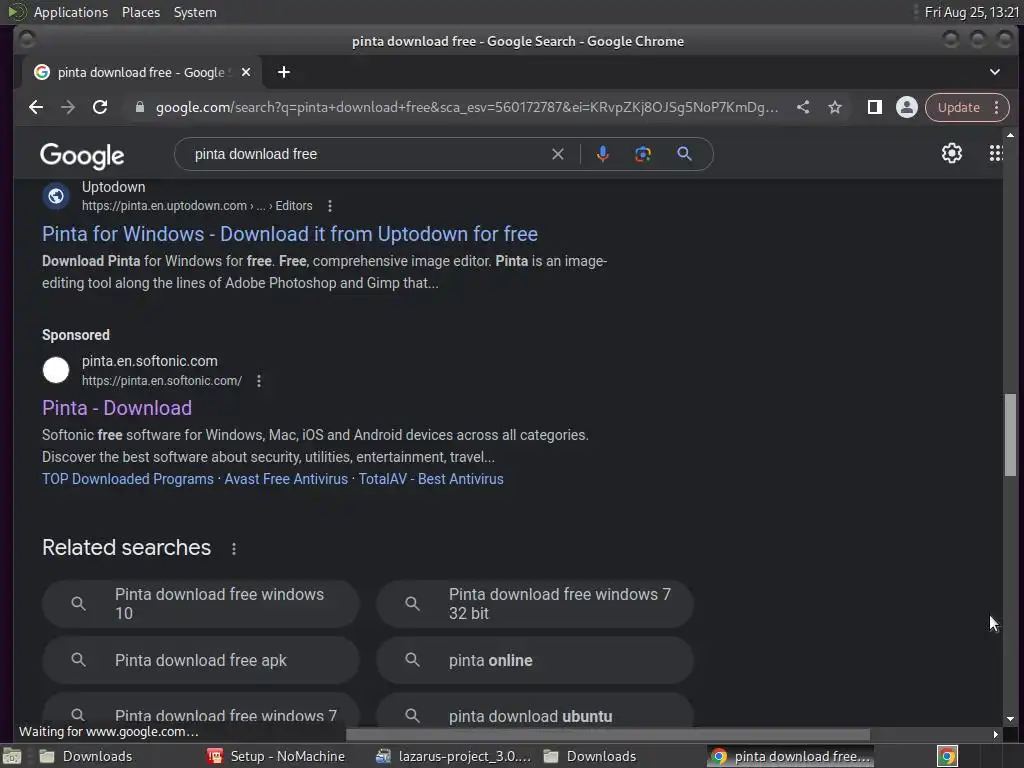Screen dimensions: 1024x768
Task: Open Softonic ad options menu
Action: (259, 381)
